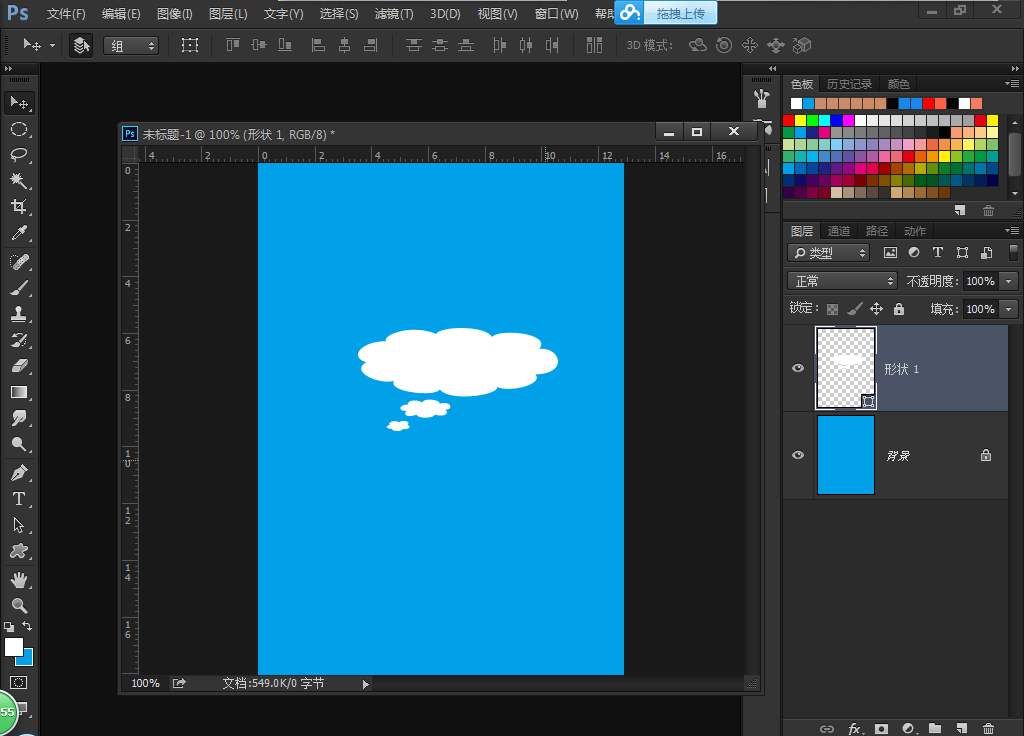
Task: Switch to the 历史记录 tab
Action: point(849,84)
